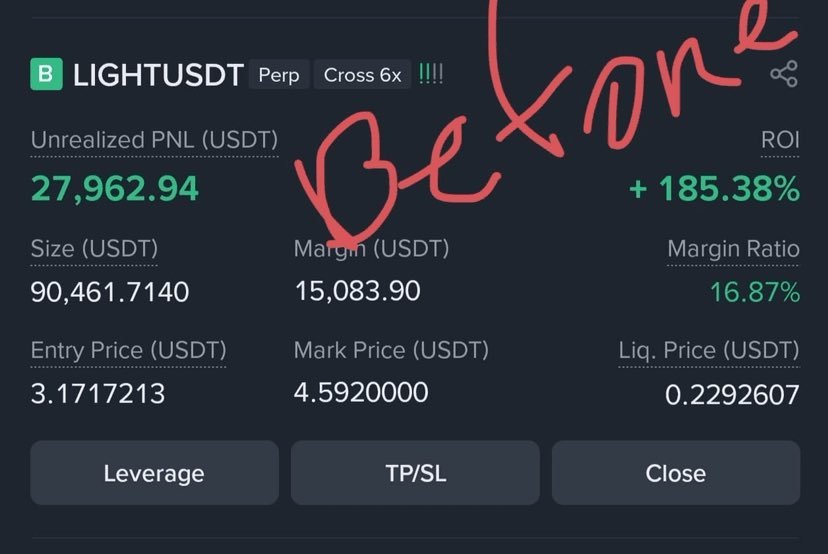Tap the Margin Ratio label
The width and height of the screenshot is (828, 554).
point(733,248)
